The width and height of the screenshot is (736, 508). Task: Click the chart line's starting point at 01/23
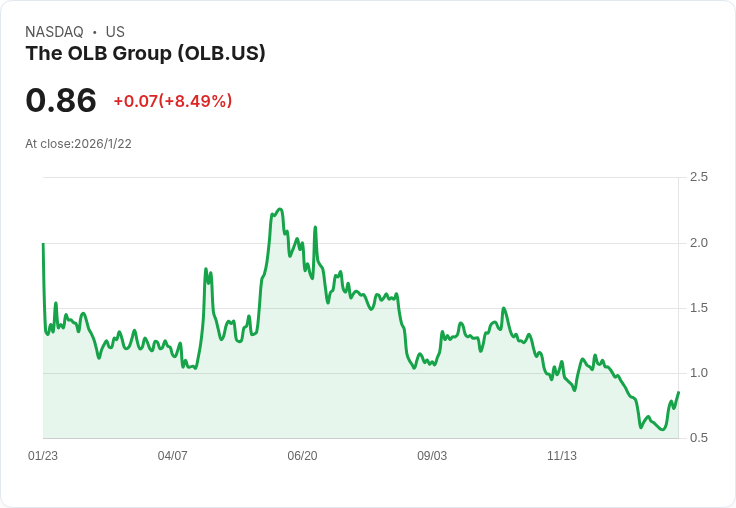click(x=43, y=244)
